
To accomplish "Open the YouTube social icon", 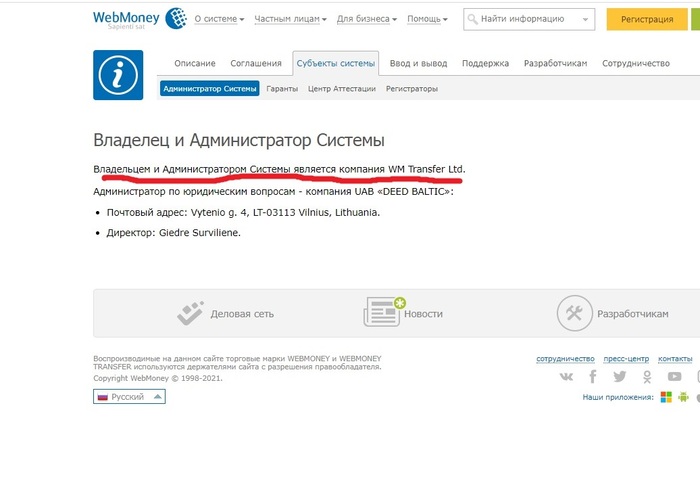I will (x=675, y=377).
